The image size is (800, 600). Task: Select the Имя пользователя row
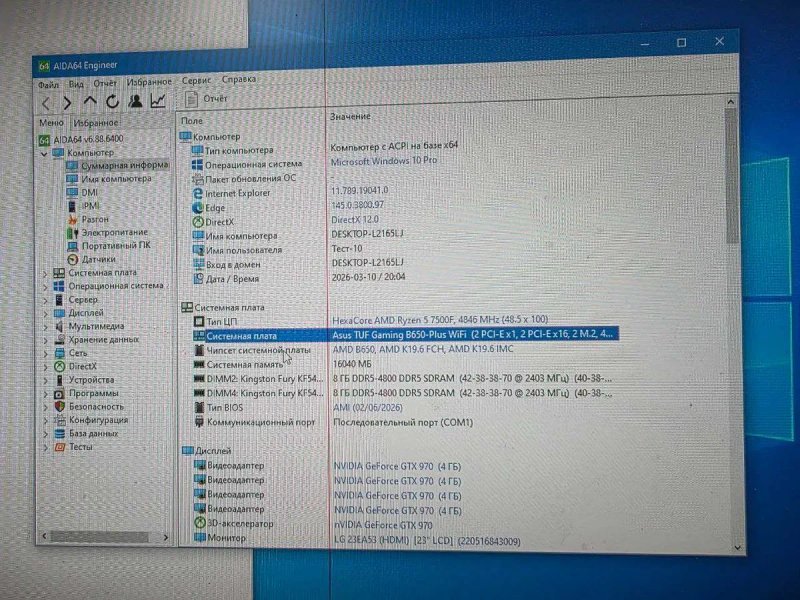[x=278, y=249]
